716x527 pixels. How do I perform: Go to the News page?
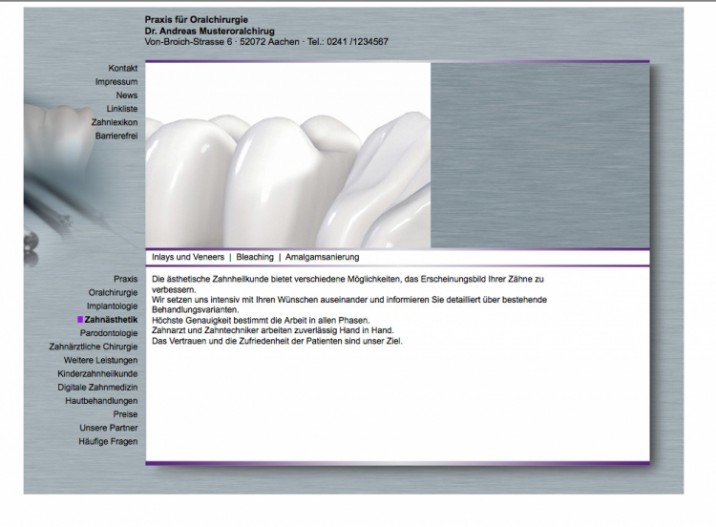point(126,95)
